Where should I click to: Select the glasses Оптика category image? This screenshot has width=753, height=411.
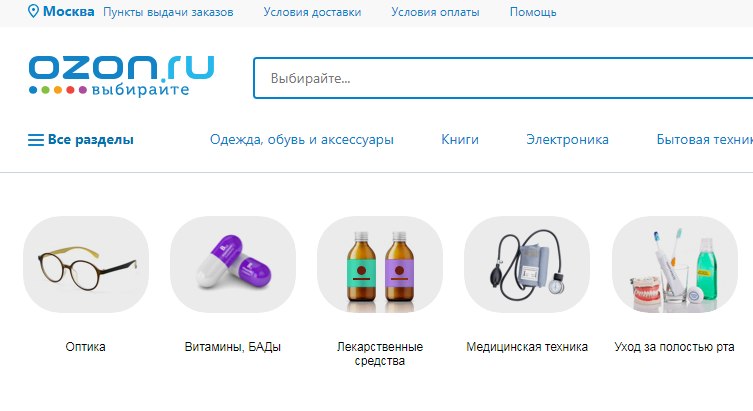(86, 265)
